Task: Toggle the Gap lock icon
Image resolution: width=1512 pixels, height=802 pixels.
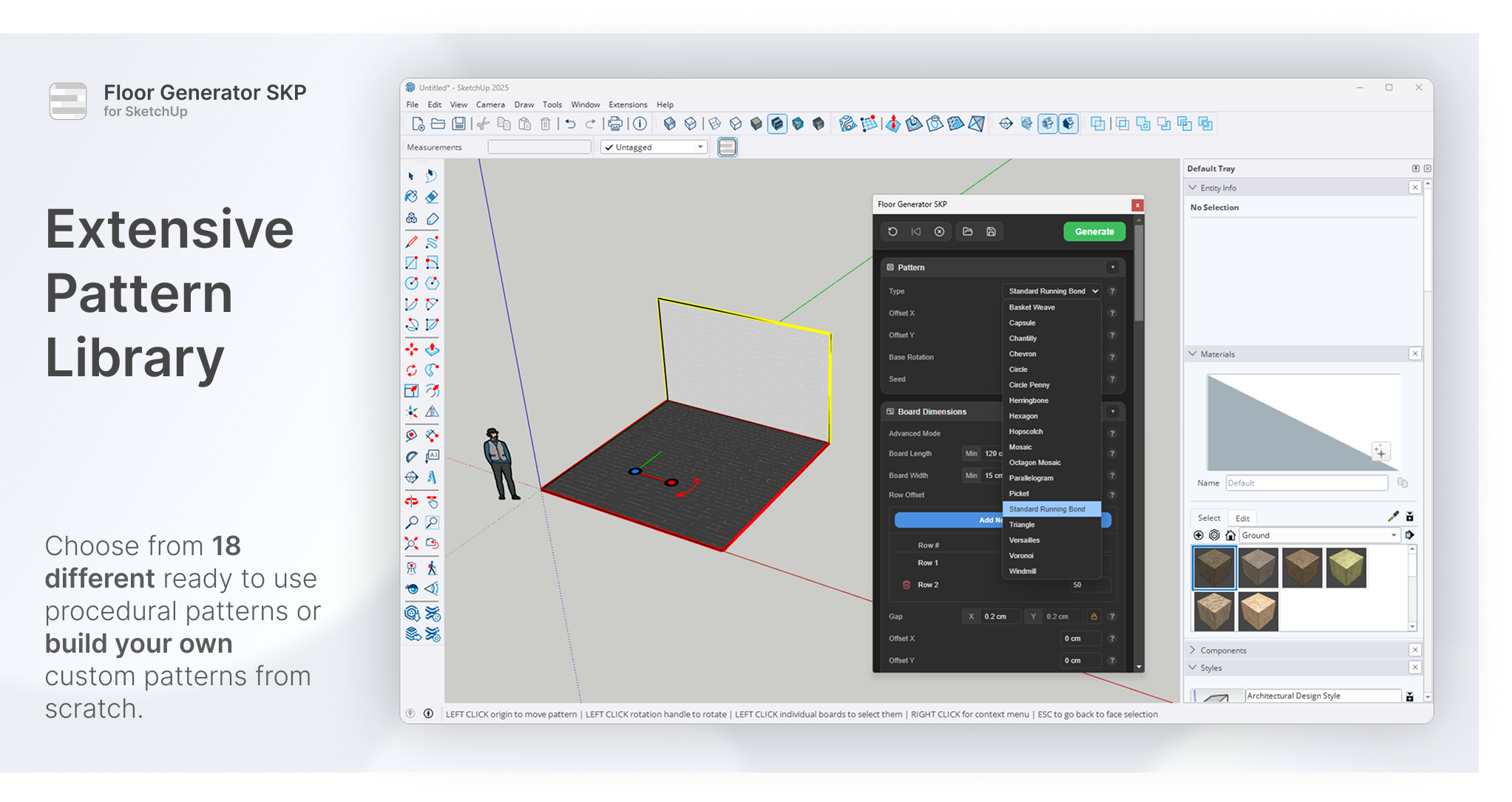Action: coord(1094,616)
